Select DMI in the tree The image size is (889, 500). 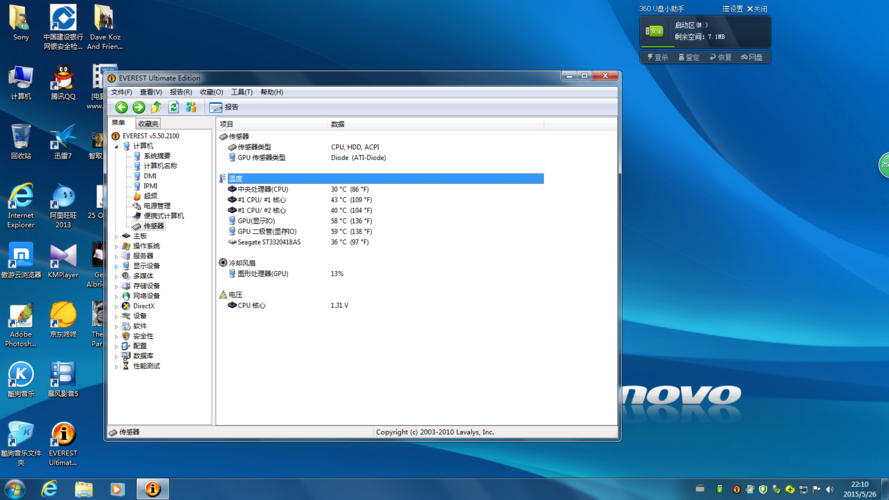[150, 176]
